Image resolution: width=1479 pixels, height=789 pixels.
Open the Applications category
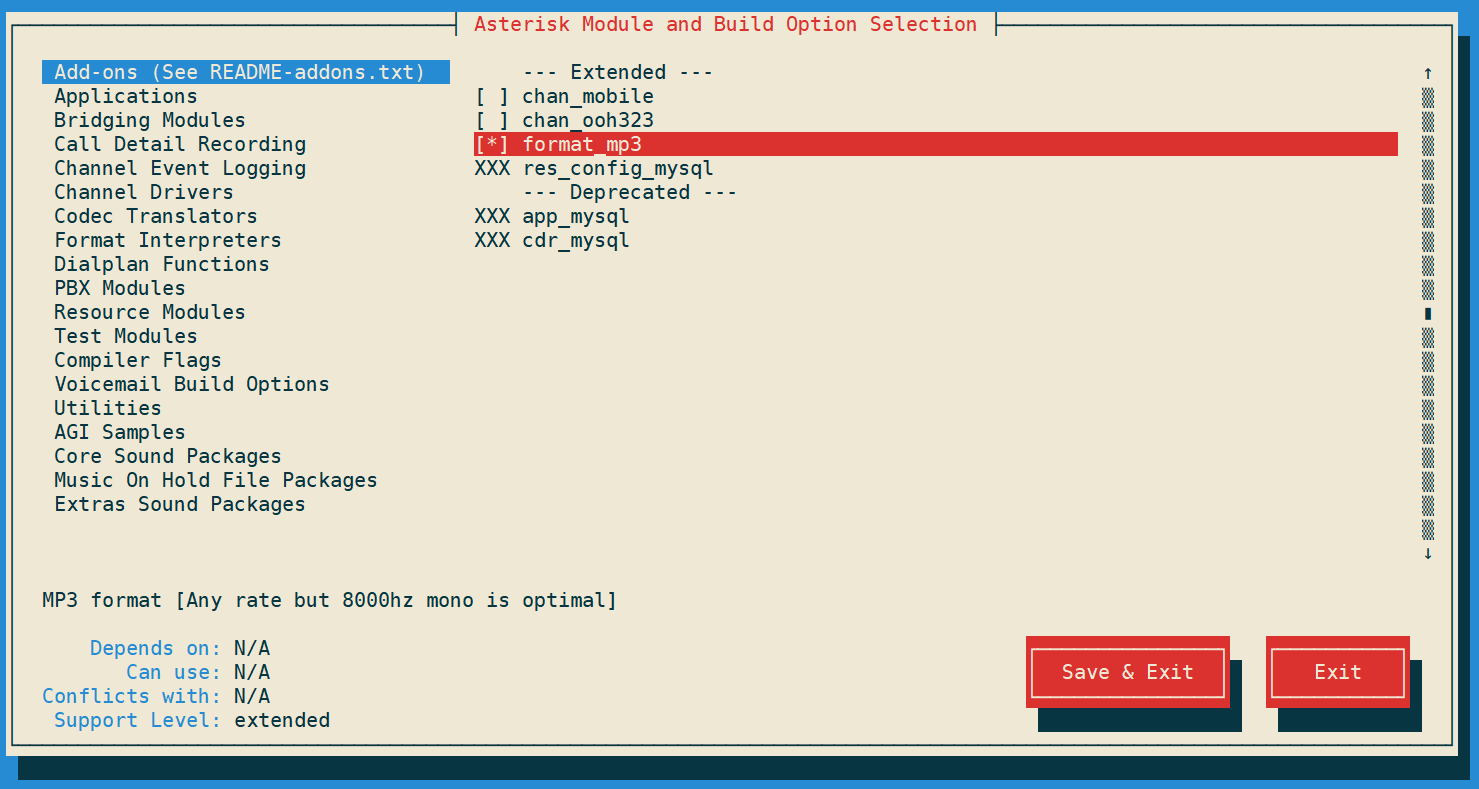click(x=126, y=96)
